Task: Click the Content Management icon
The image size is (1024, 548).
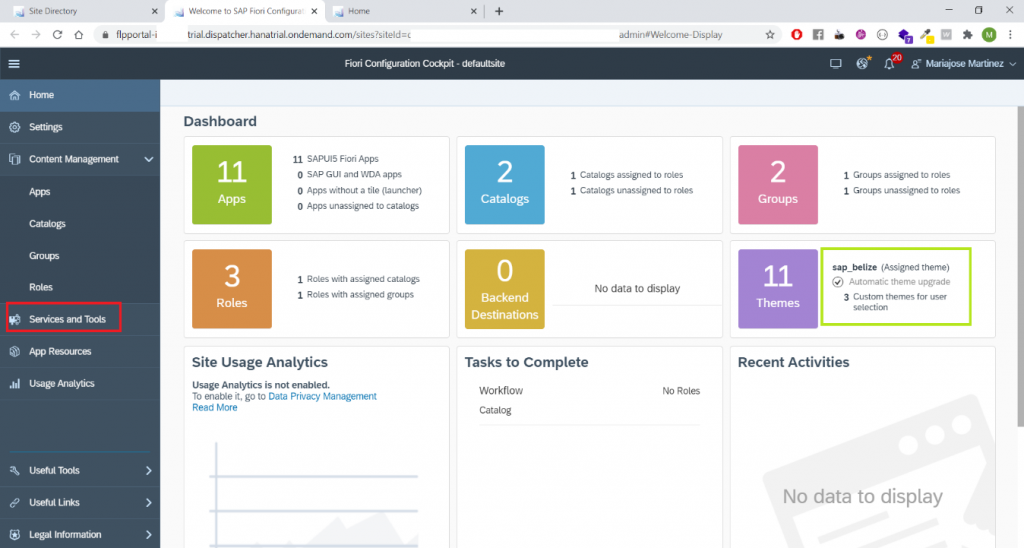Action: (14, 159)
